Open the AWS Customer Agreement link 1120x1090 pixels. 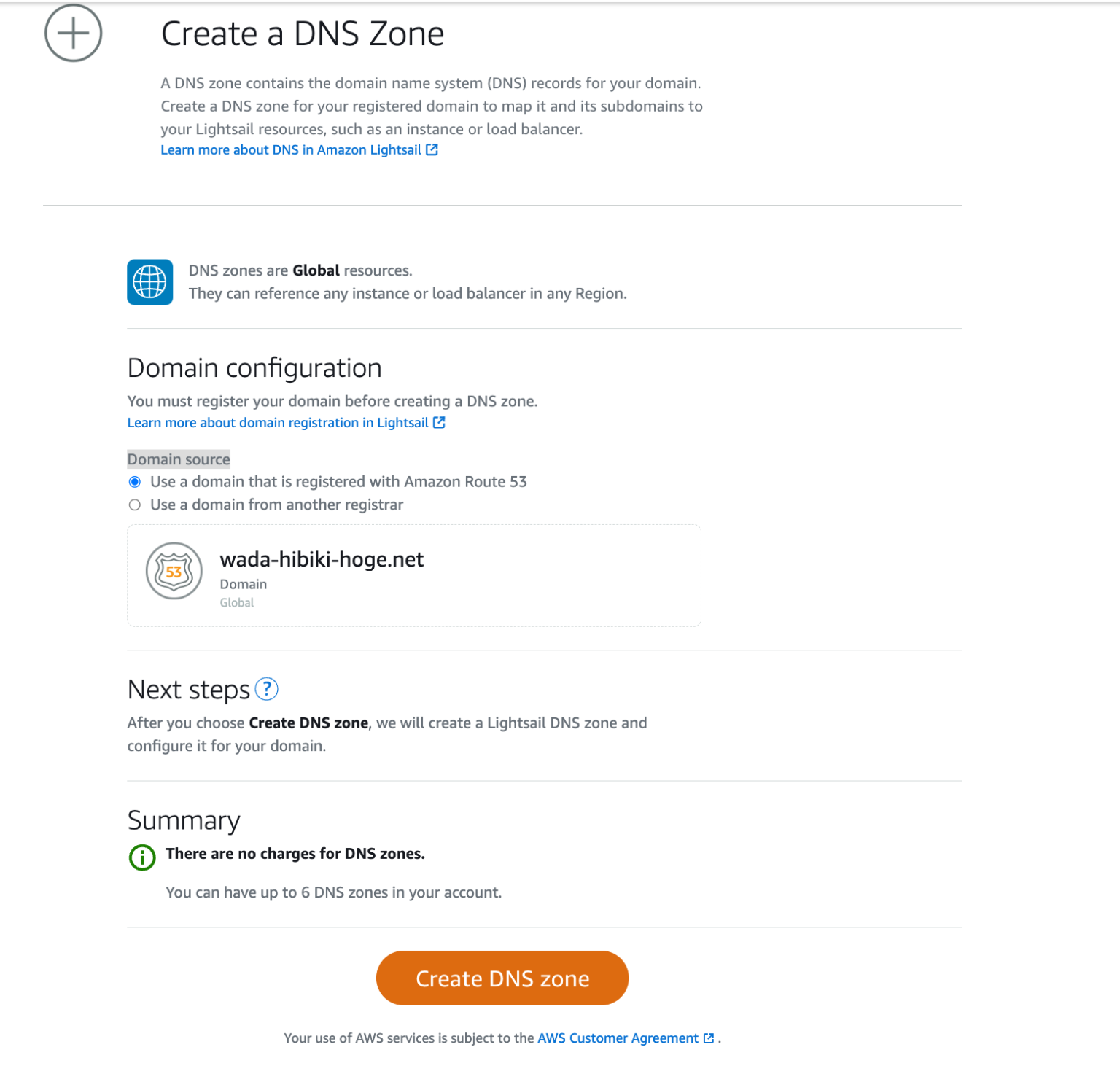[x=617, y=1038]
